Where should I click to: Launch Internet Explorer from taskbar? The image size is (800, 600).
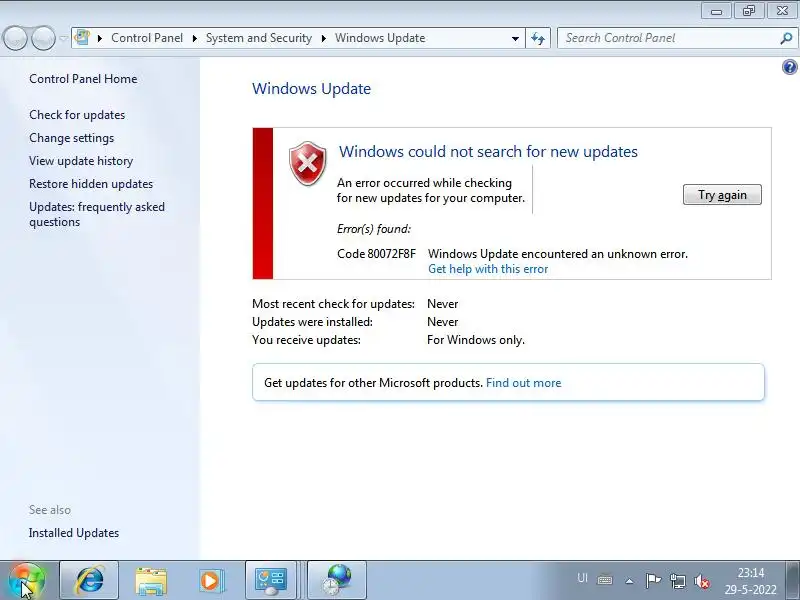89,580
